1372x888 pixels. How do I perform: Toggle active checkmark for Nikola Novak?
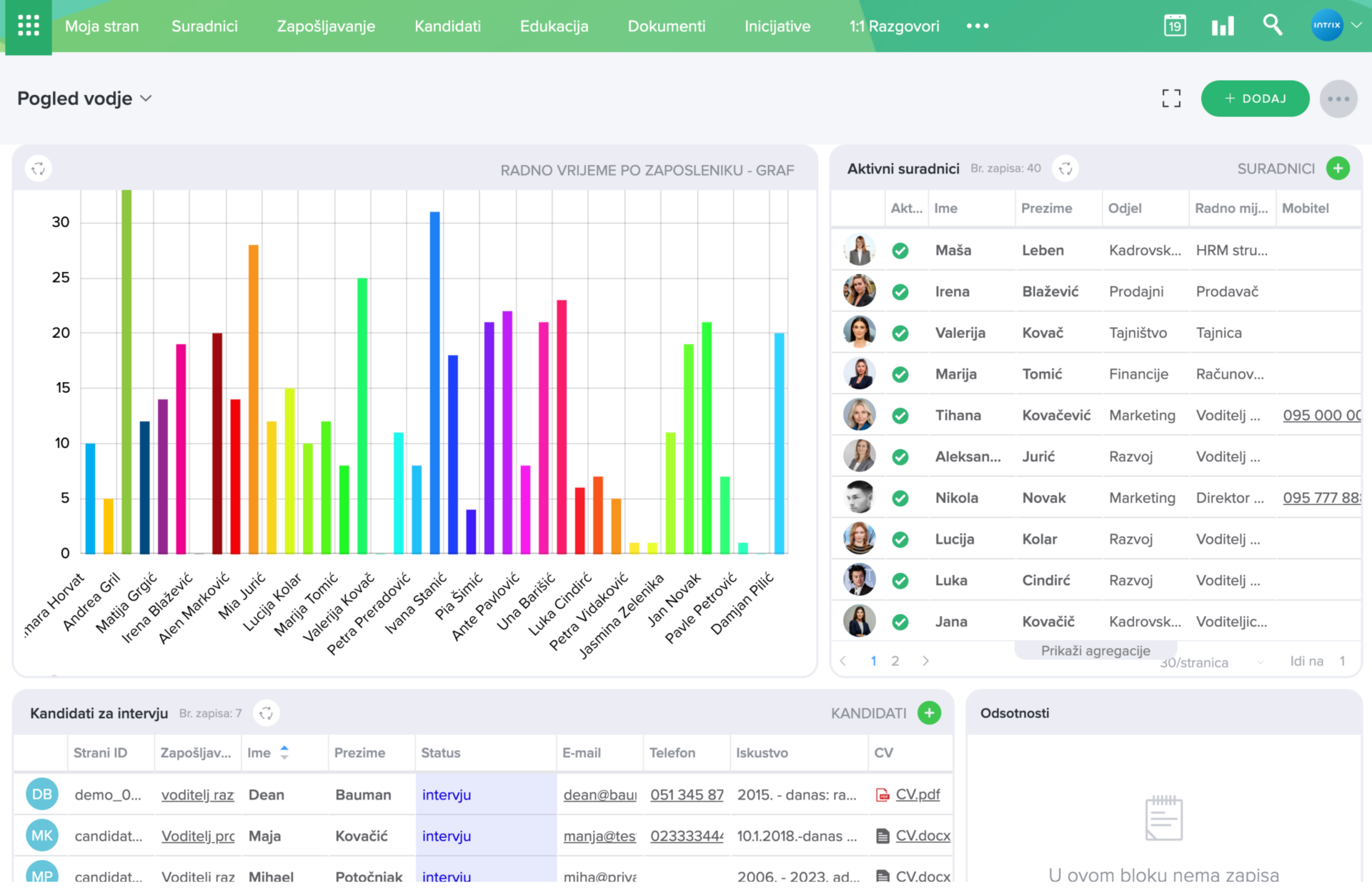[900, 498]
